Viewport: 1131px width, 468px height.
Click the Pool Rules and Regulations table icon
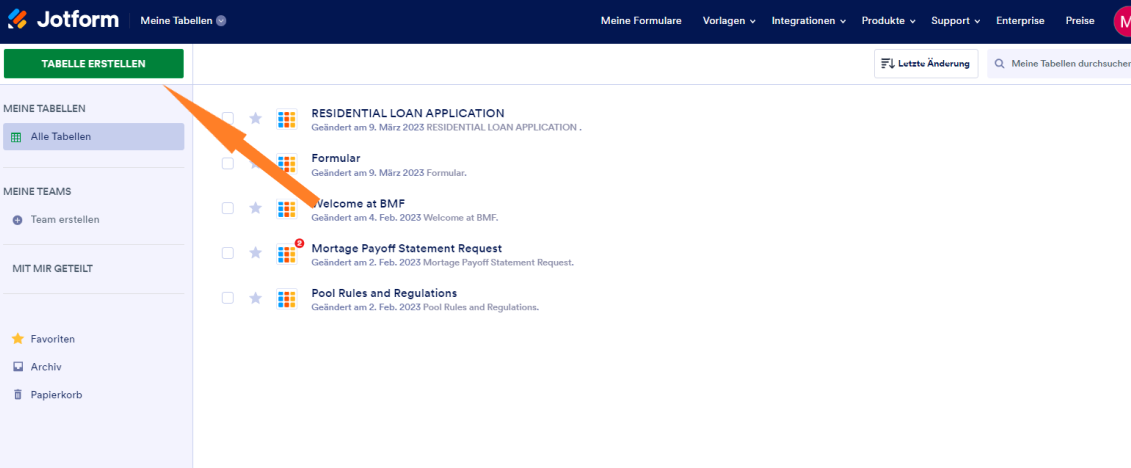(287, 299)
